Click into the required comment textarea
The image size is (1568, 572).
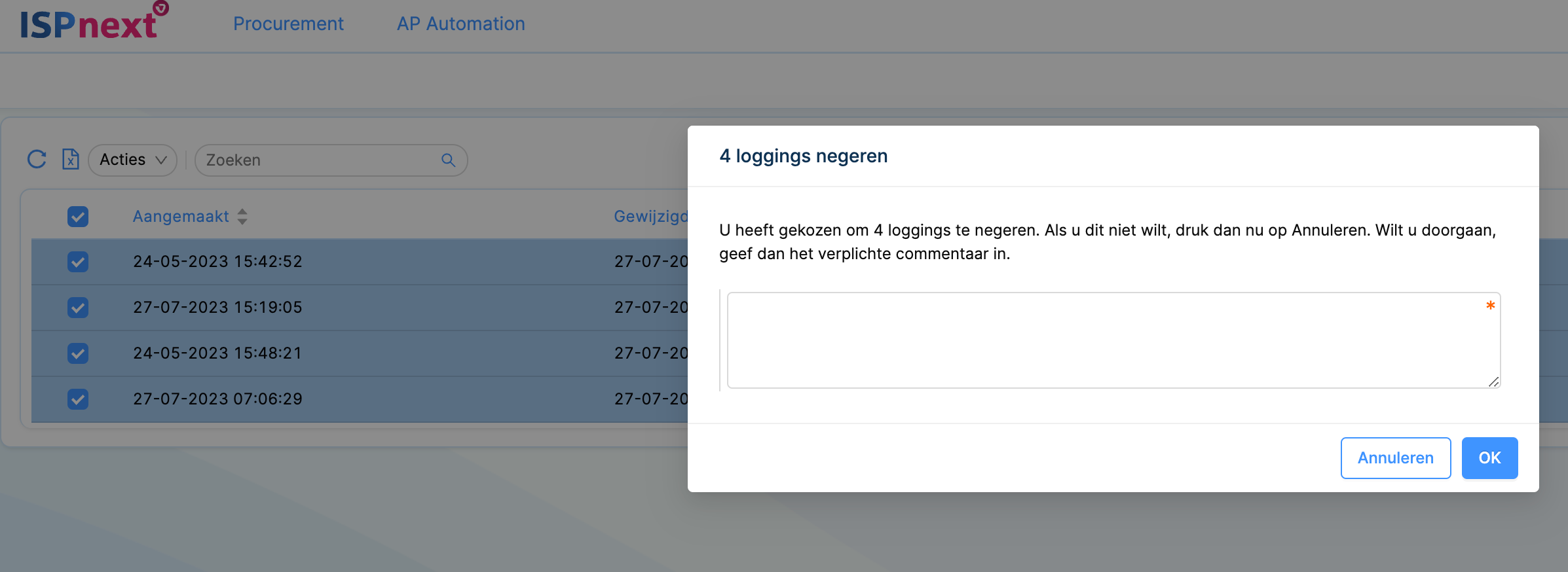(1107, 340)
